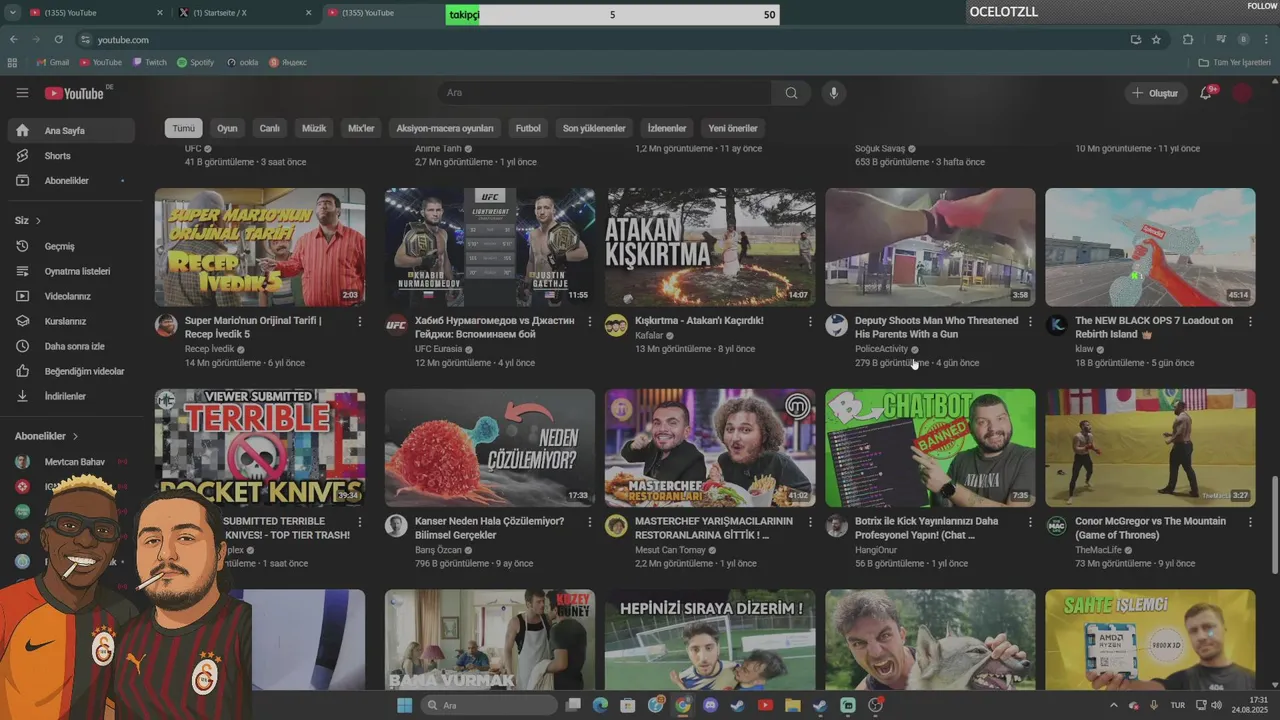Image resolution: width=1280 pixels, height=720 pixels.
Task: Open options menu for Black Ops 7 Loadout video
Action: point(1250,321)
